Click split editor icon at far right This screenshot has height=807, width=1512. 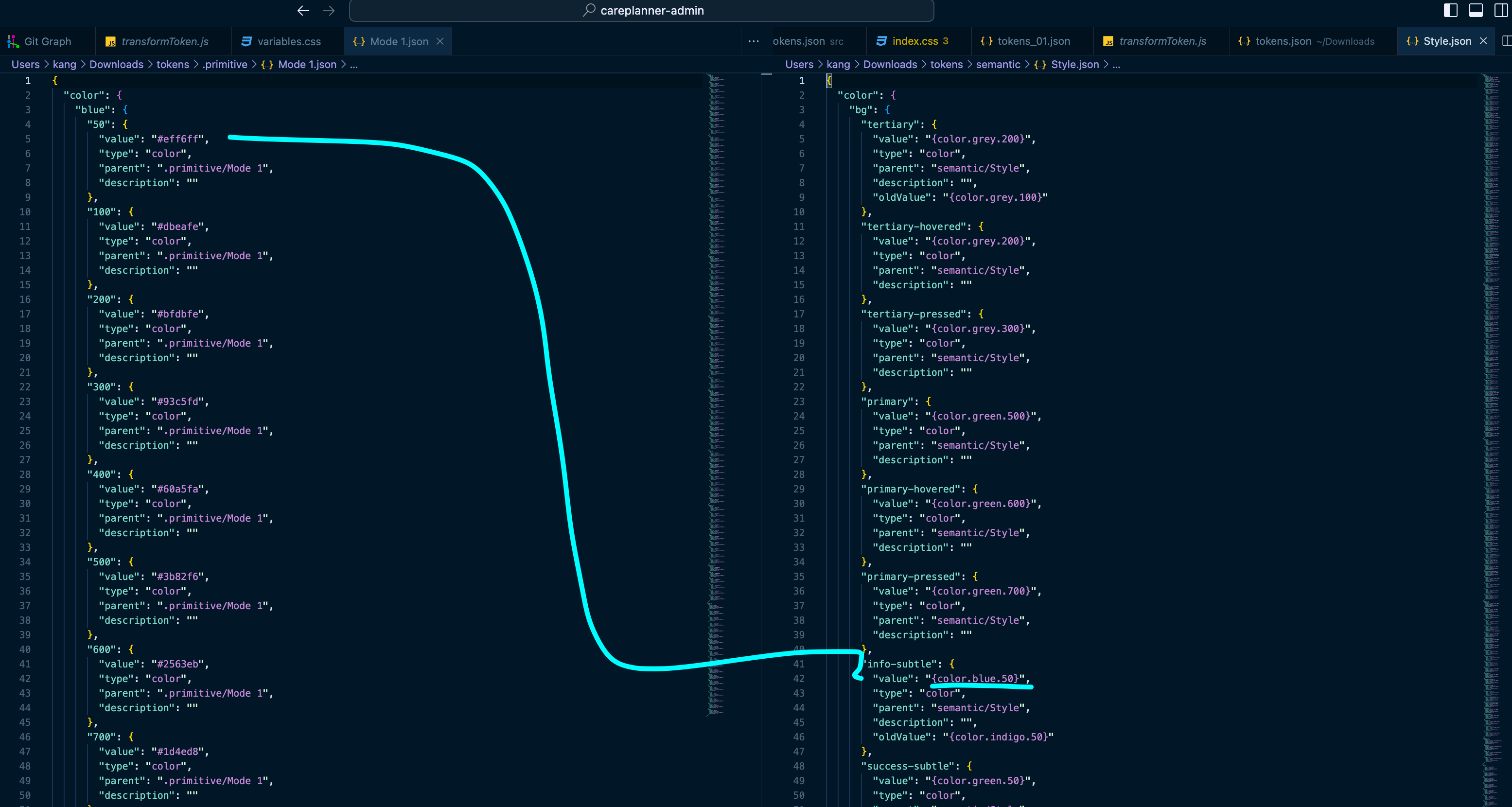(1506, 41)
